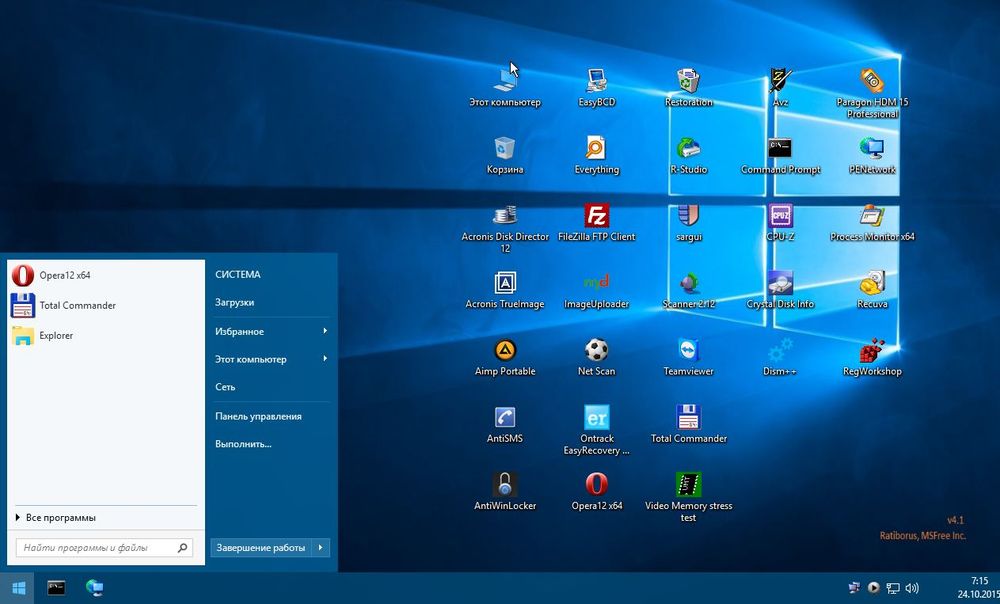Click the Windows Start button

point(18,588)
